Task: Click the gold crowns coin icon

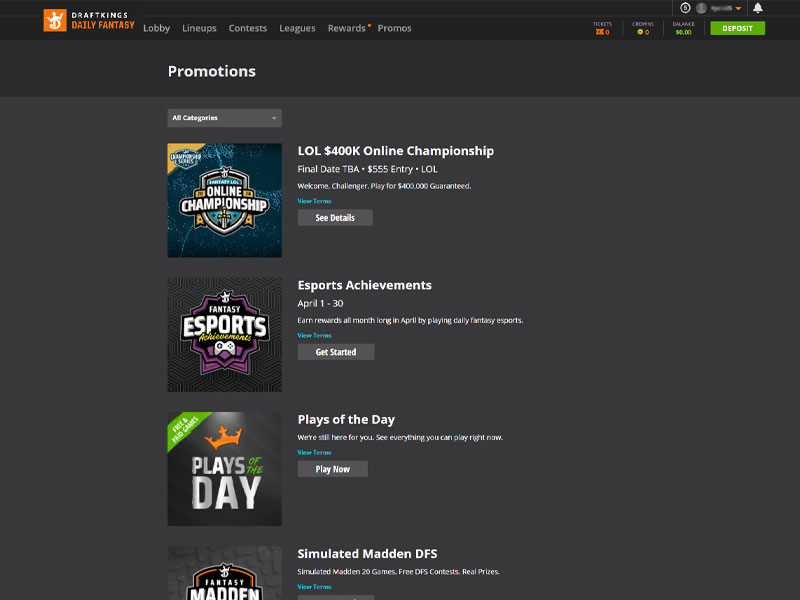Action: [640, 32]
